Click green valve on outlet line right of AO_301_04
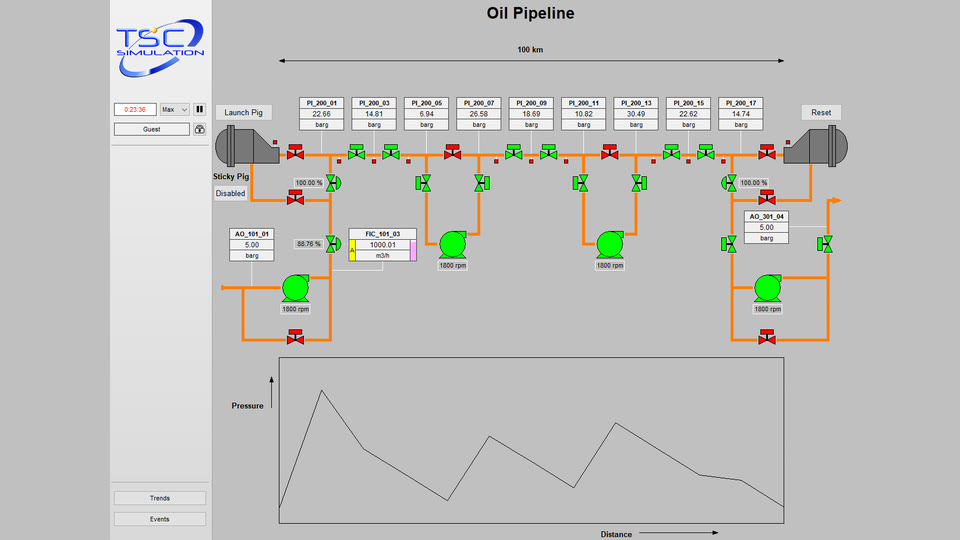The image size is (960, 540). tap(825, 244)
